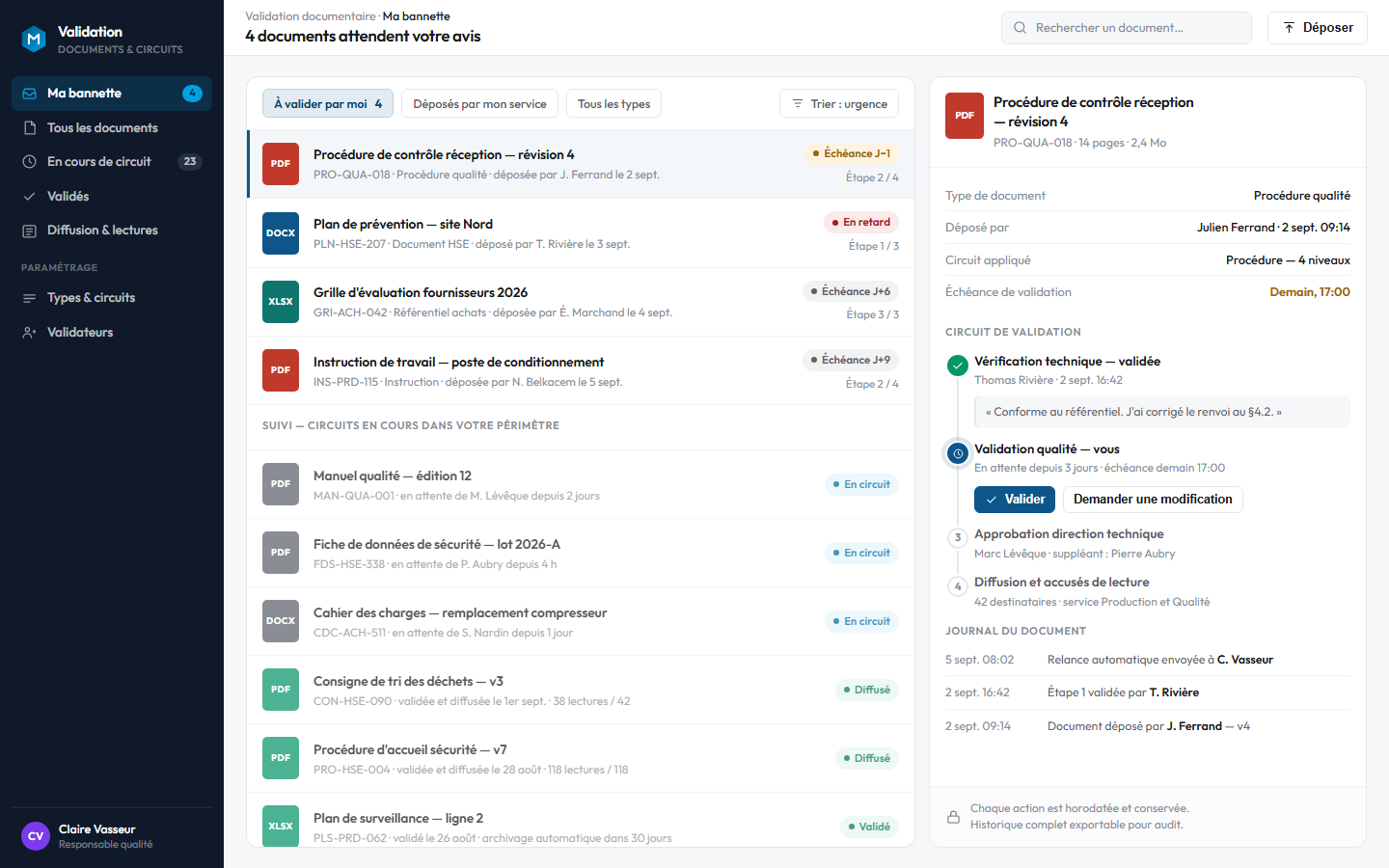Image resolution: width=1389 pixels, height=868 pixels.
Task: Click the red PDF icon in the detail panel
Action: pos(965,116)
